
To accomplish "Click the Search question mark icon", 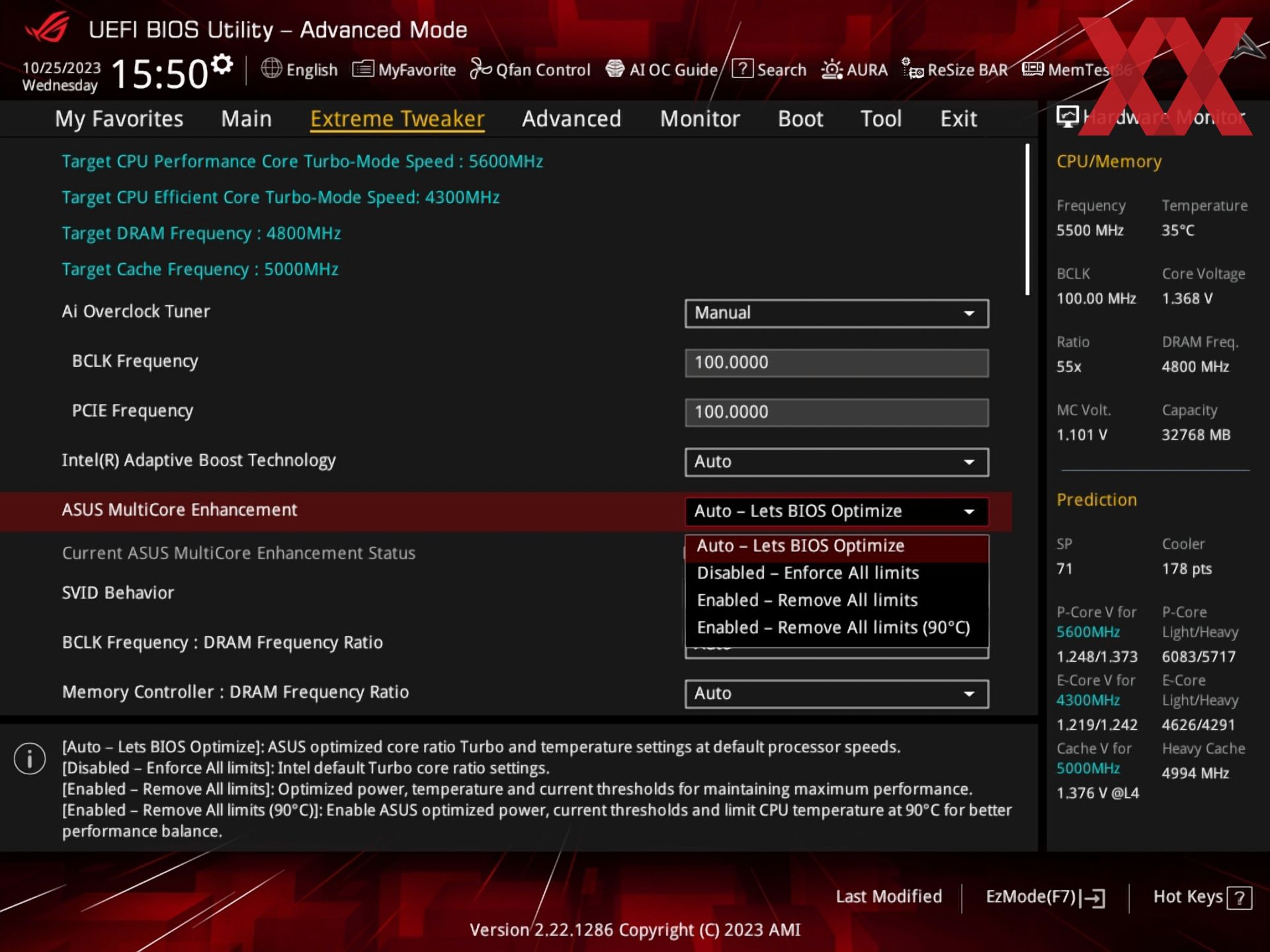I will 742,68.
